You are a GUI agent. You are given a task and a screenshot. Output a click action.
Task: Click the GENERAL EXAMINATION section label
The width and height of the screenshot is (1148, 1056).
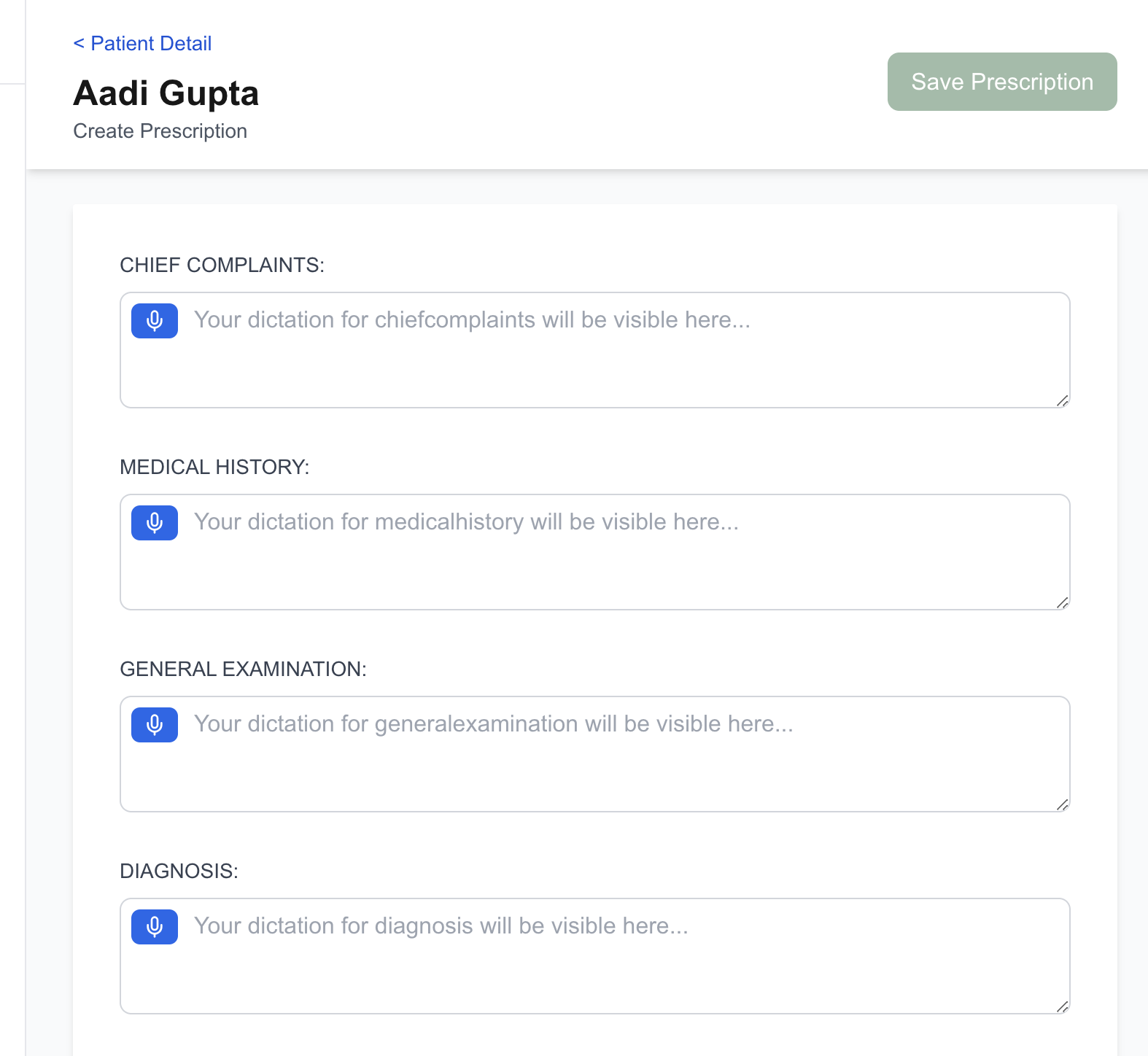pyautogui.click(x=243, y=669)
